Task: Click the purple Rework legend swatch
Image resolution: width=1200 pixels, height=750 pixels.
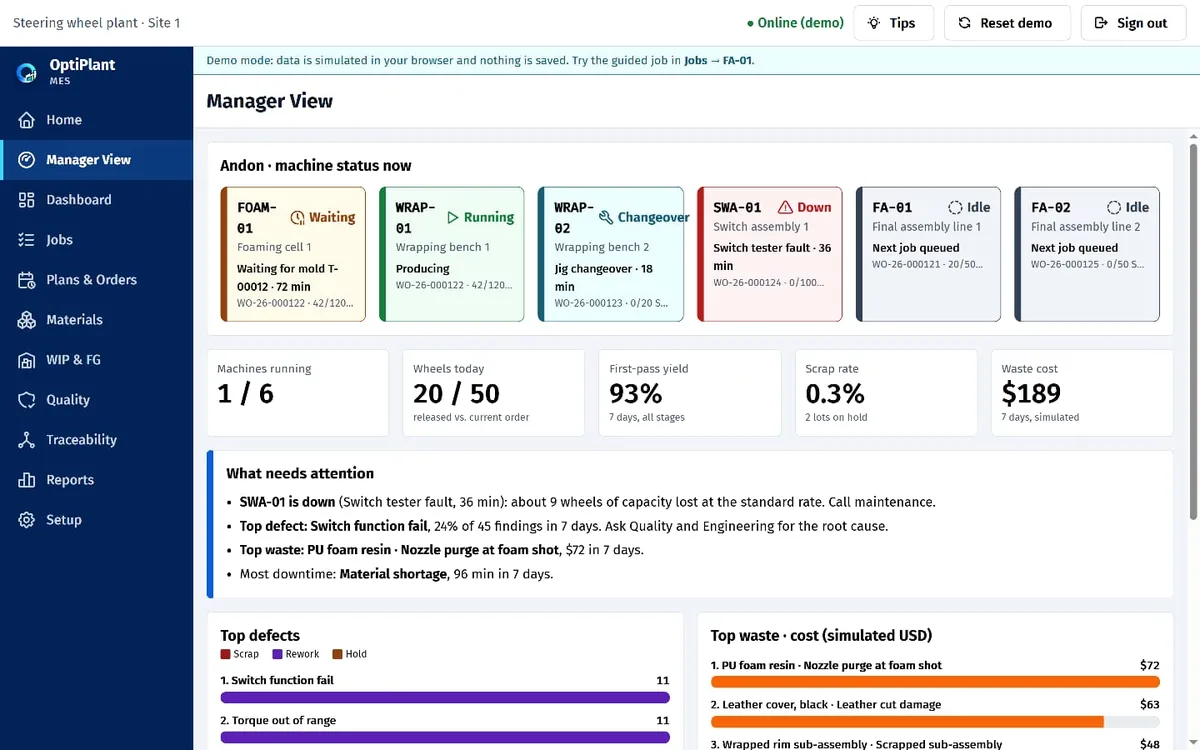Action: coord(277,654)
